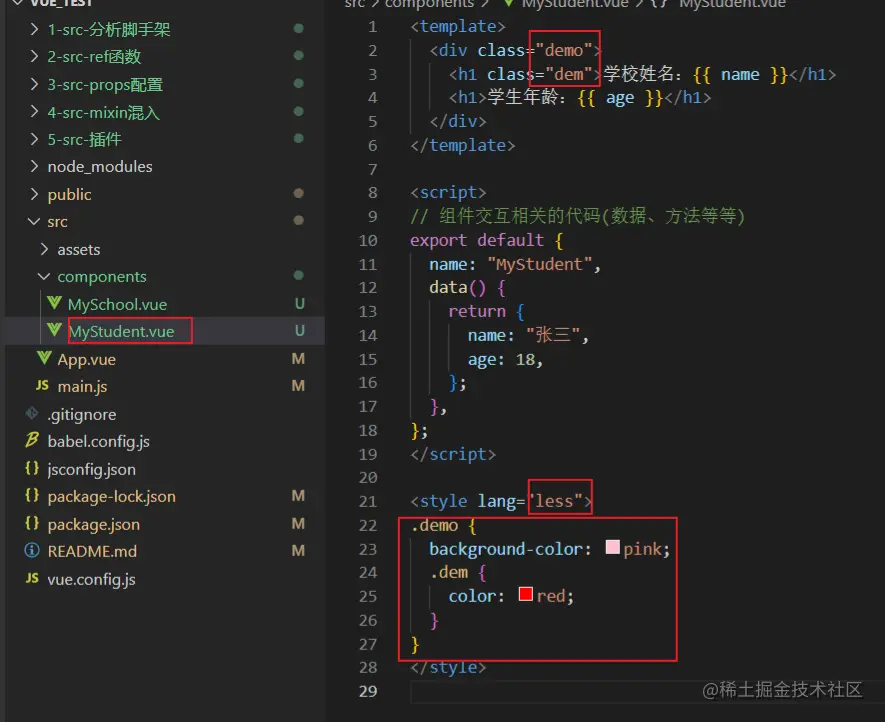Expand the public folder chevron

(34, 194)
